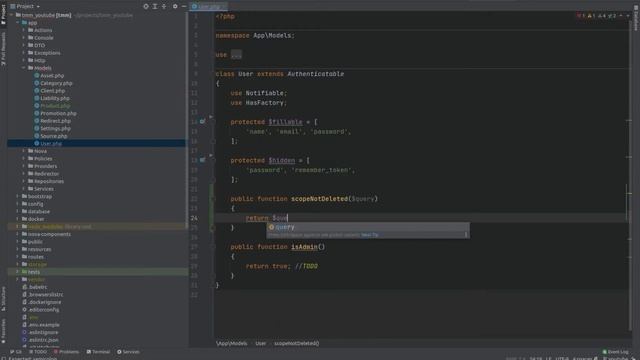The image size is (640, 360).
Task: Open Asset.php in the project tree
Action: tap(49, 76)
